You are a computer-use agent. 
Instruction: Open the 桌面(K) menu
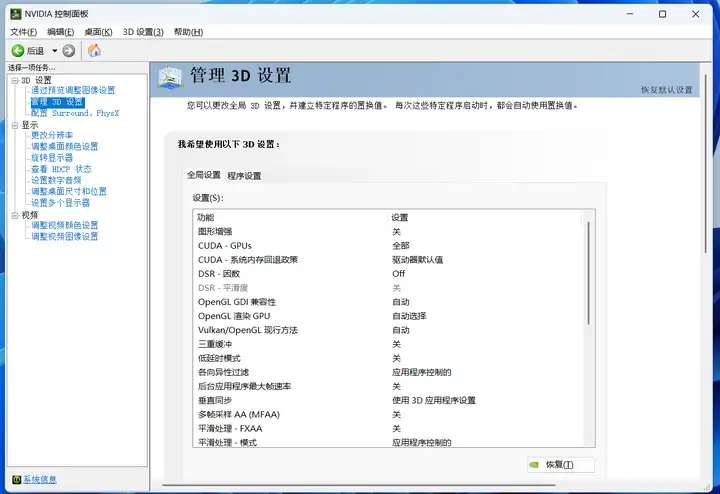[98, 32]
